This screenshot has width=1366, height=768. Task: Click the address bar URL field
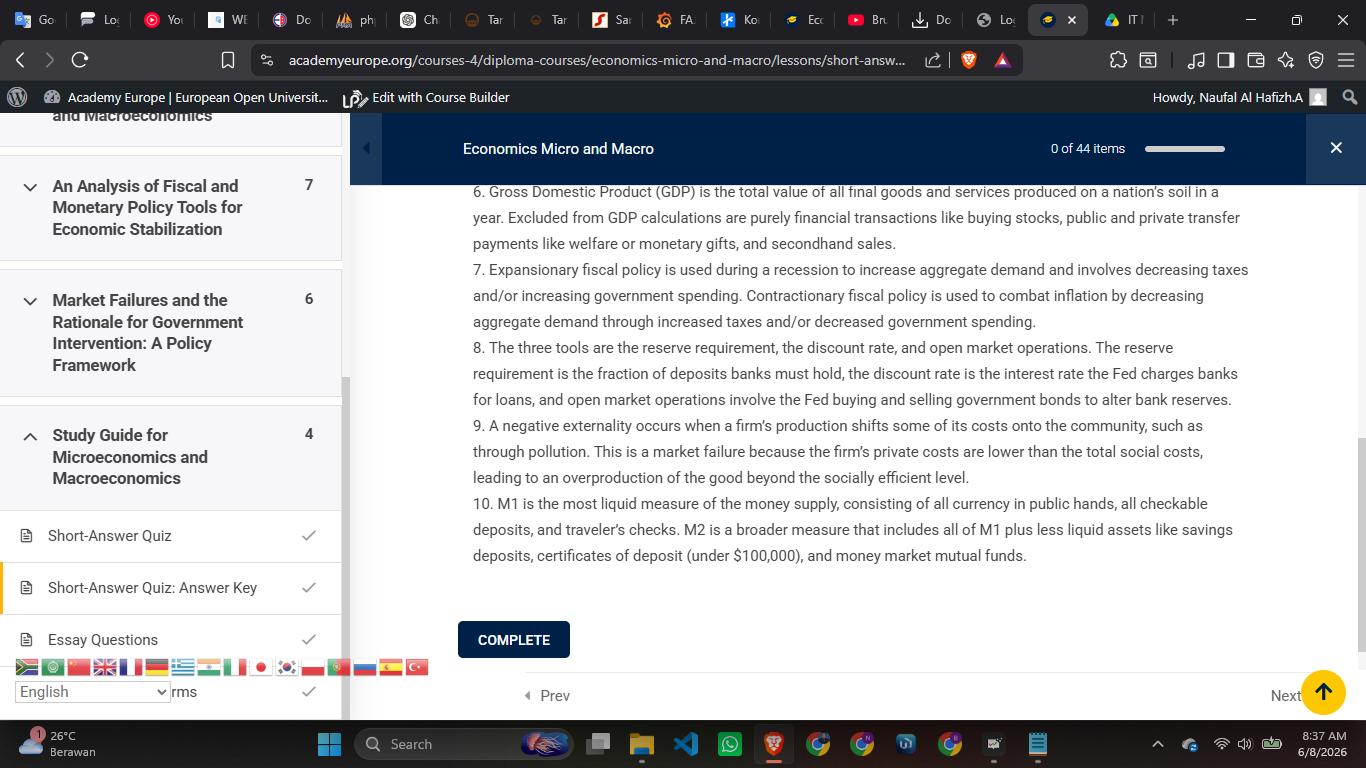click(597, 60)
